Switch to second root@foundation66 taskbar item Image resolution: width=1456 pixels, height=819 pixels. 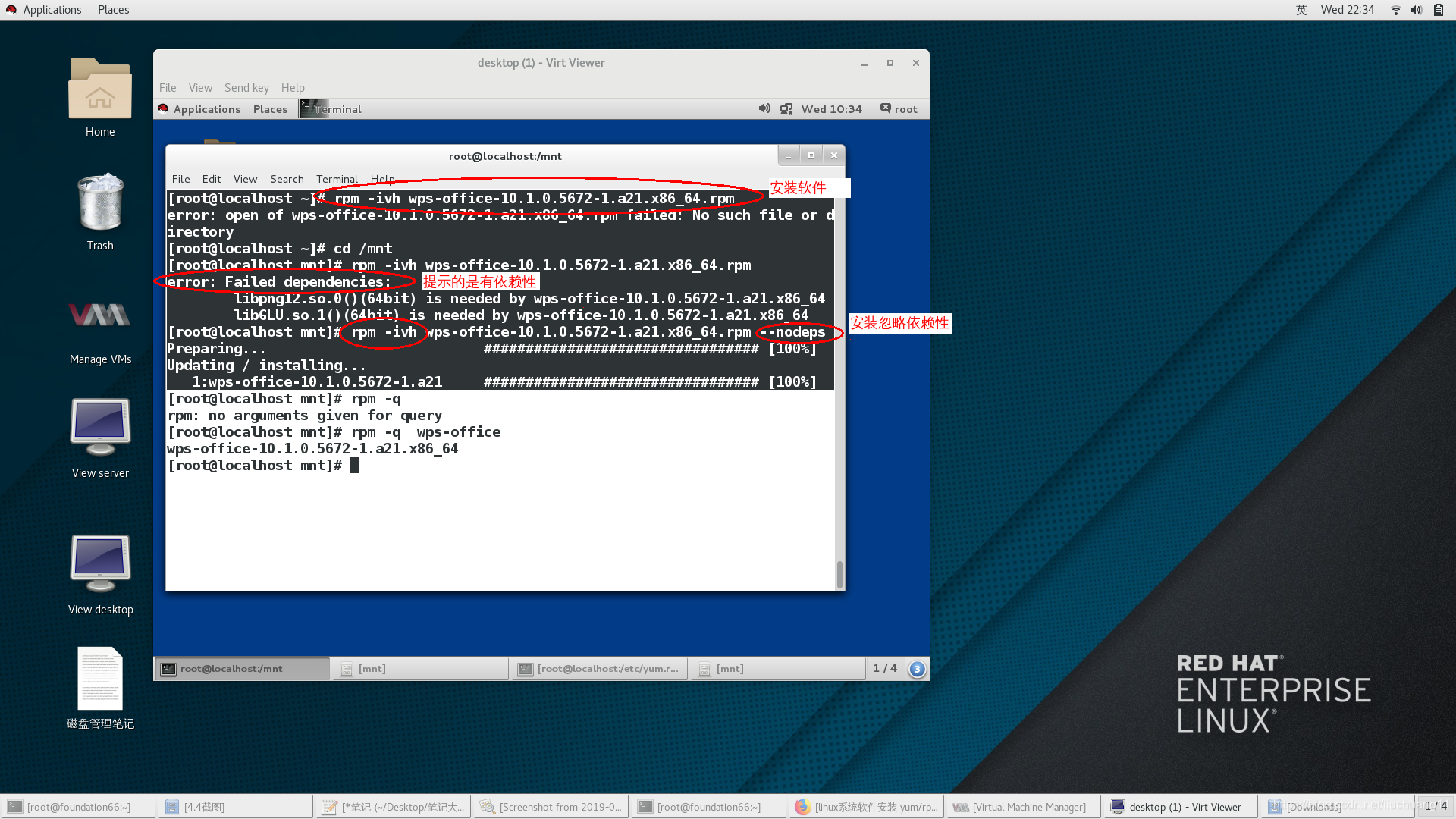(x=709, y=807)
